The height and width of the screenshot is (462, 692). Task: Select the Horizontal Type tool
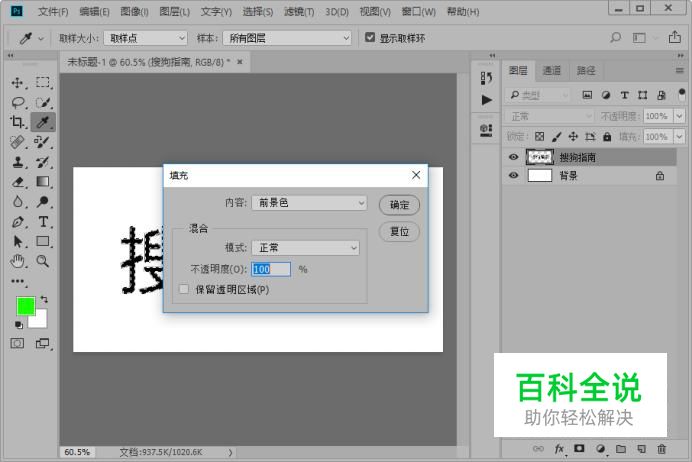43,222
